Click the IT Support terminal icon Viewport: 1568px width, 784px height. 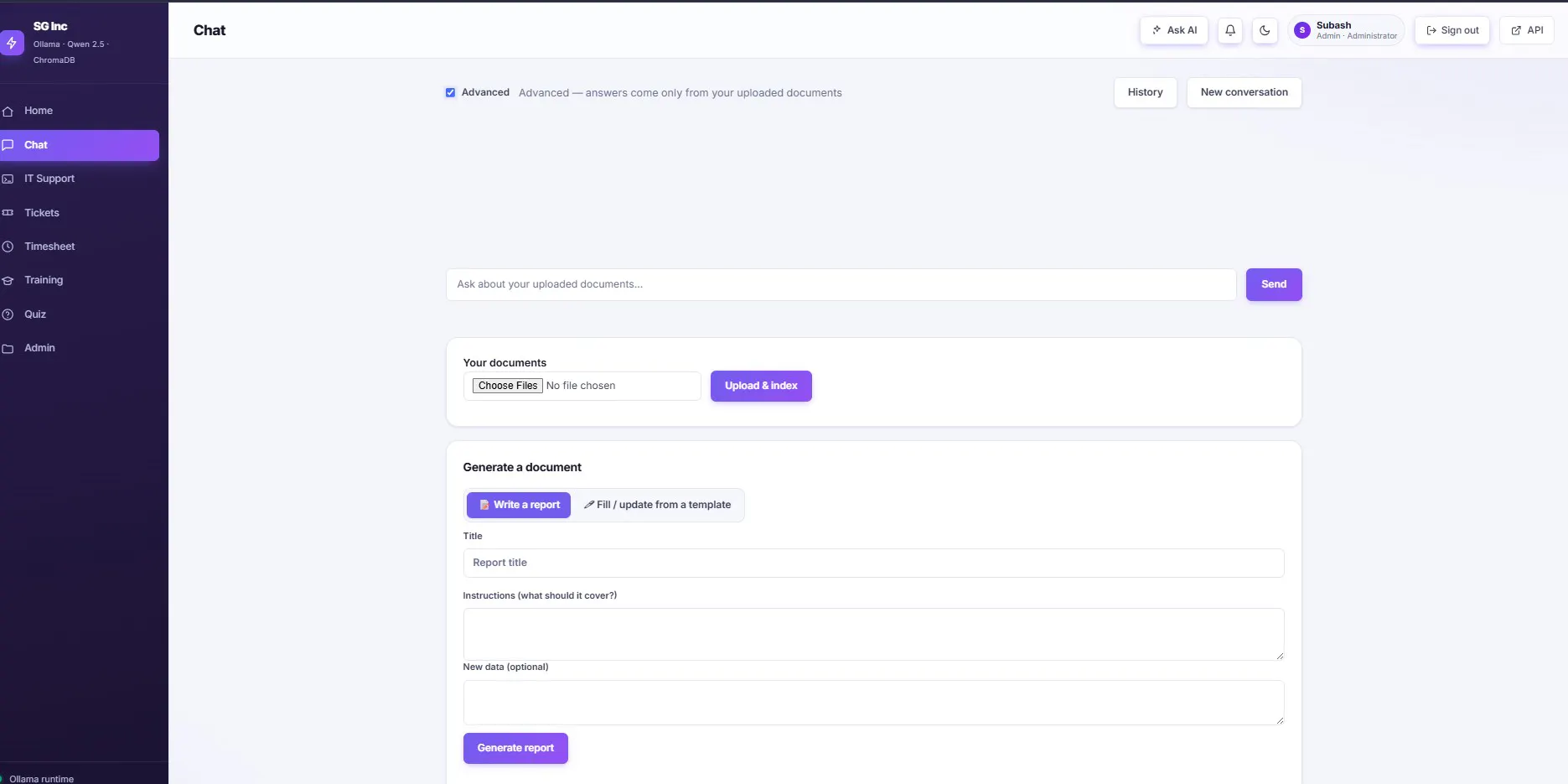pos(8,179)
